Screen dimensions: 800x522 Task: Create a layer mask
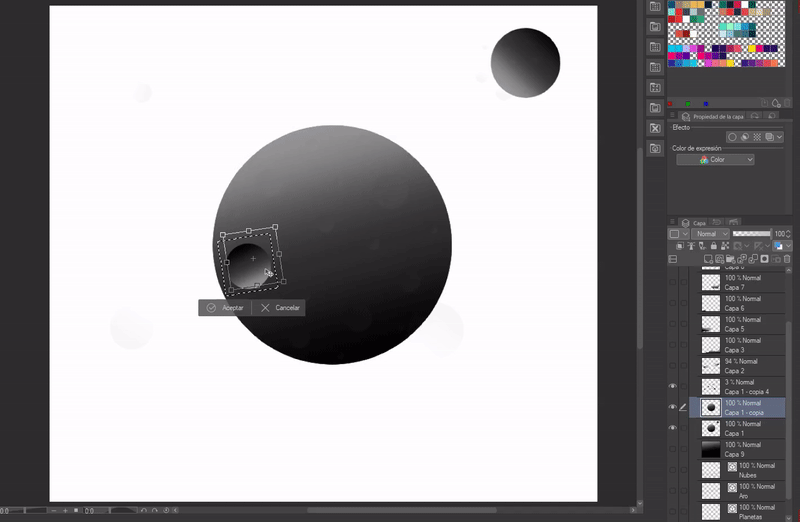click(764, 259)
